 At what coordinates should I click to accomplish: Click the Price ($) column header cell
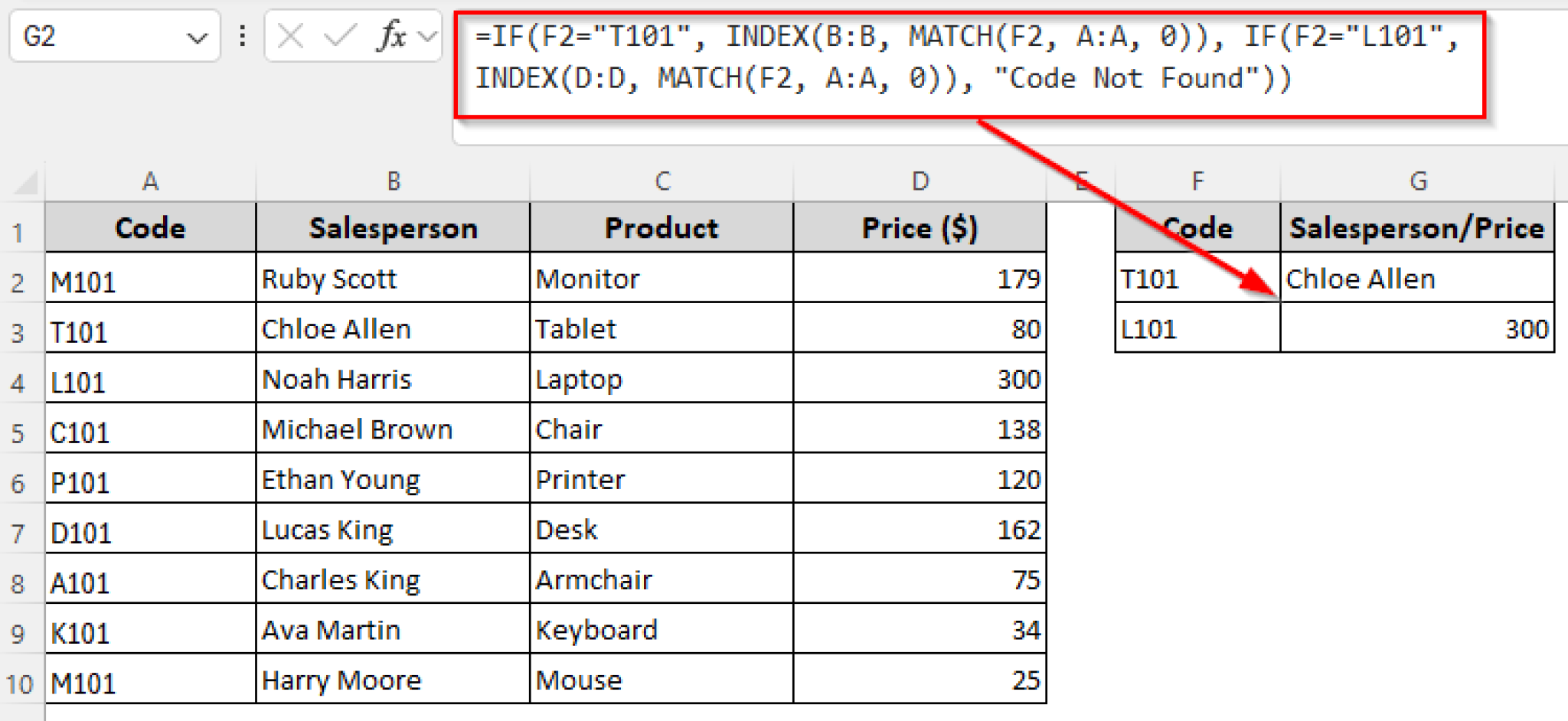click(920, 227)
